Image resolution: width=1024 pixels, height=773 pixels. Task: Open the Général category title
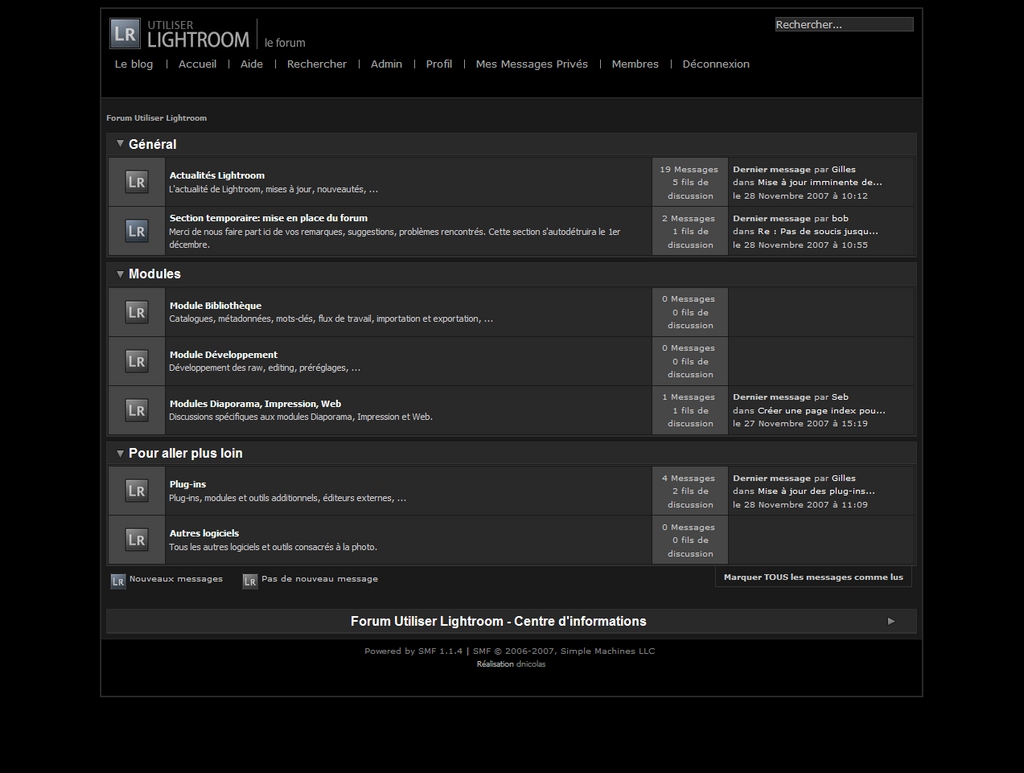tap(152, 144)
